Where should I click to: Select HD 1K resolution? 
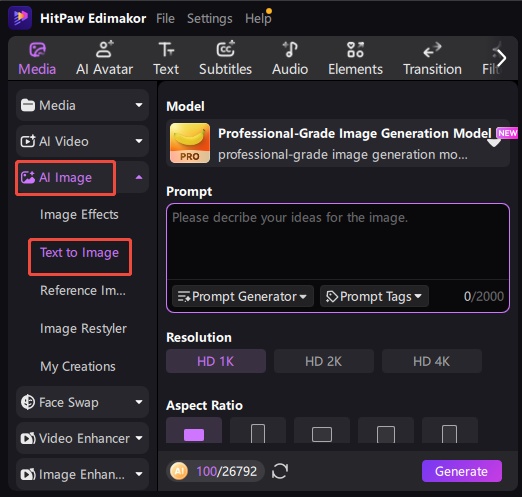pos(216,361)
